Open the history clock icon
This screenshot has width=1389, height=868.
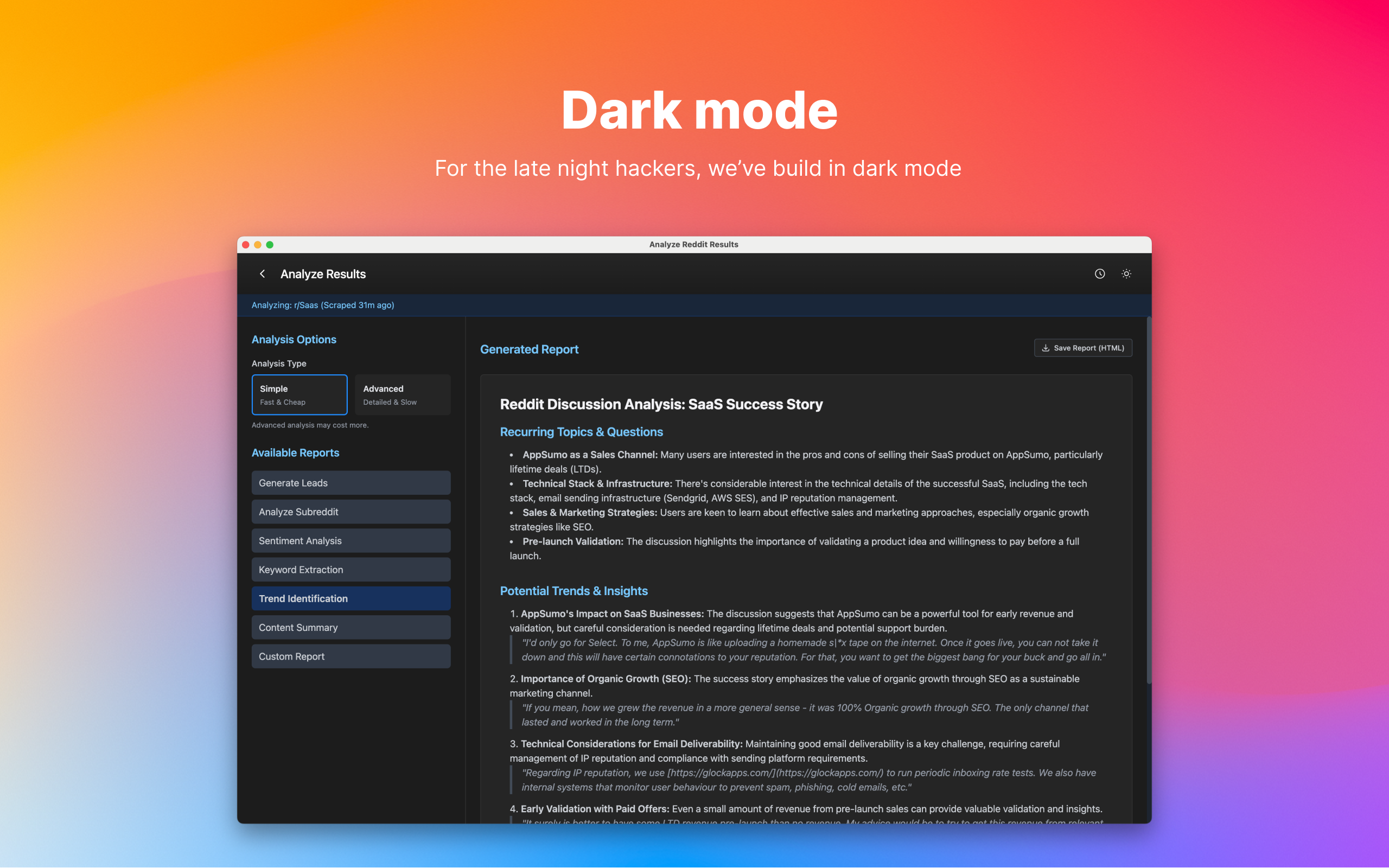coord(1099,274)
